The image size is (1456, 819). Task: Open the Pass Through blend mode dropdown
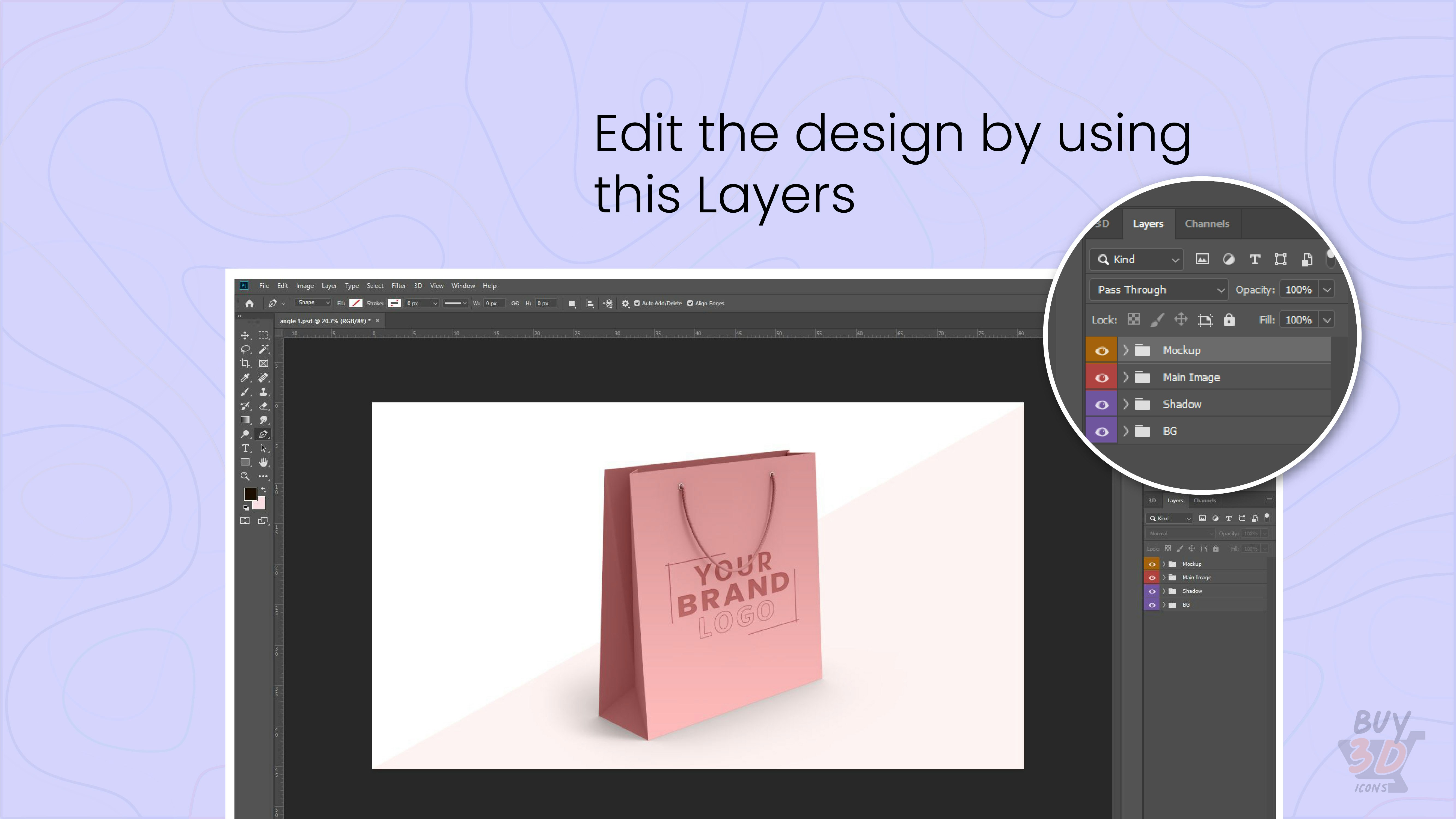(1159, 290)
